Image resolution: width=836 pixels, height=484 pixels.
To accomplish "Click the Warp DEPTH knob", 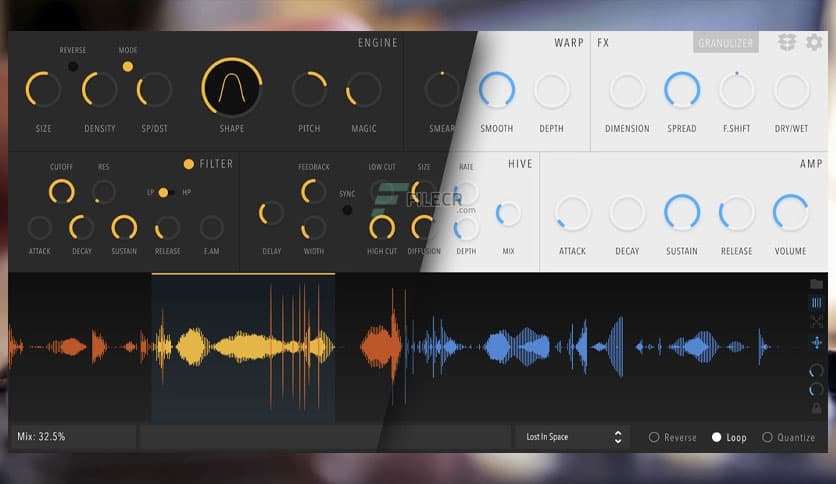I will coord(551,90).
